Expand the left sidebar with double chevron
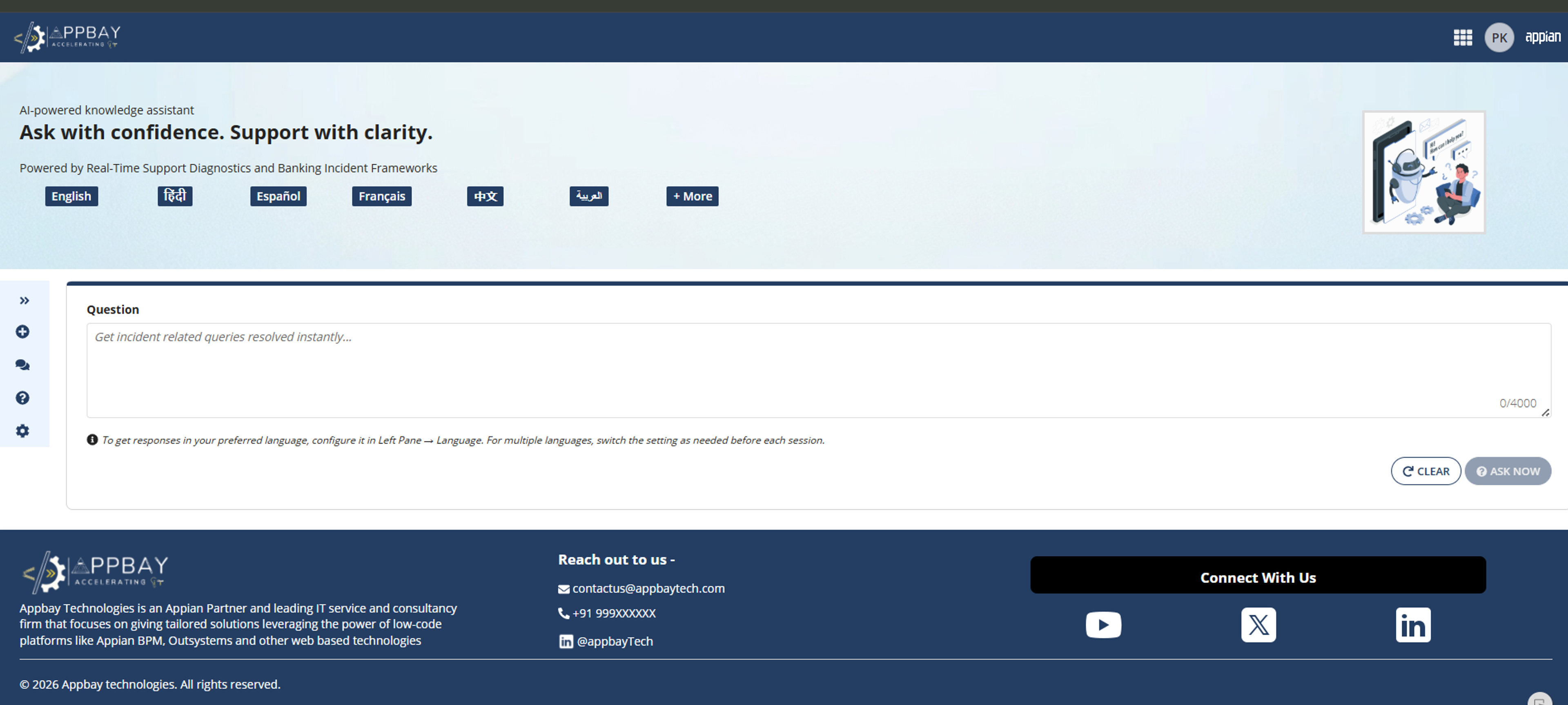 tap(24, 301)
